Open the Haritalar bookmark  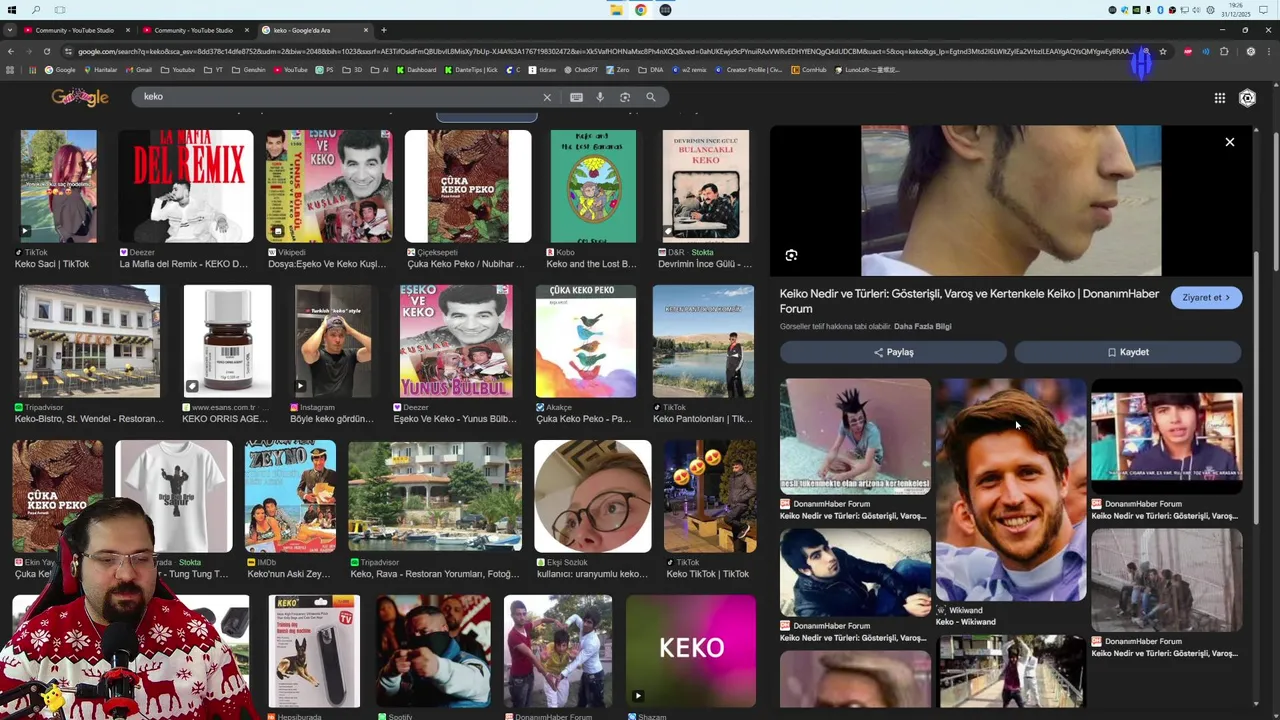tap(100, 70)
